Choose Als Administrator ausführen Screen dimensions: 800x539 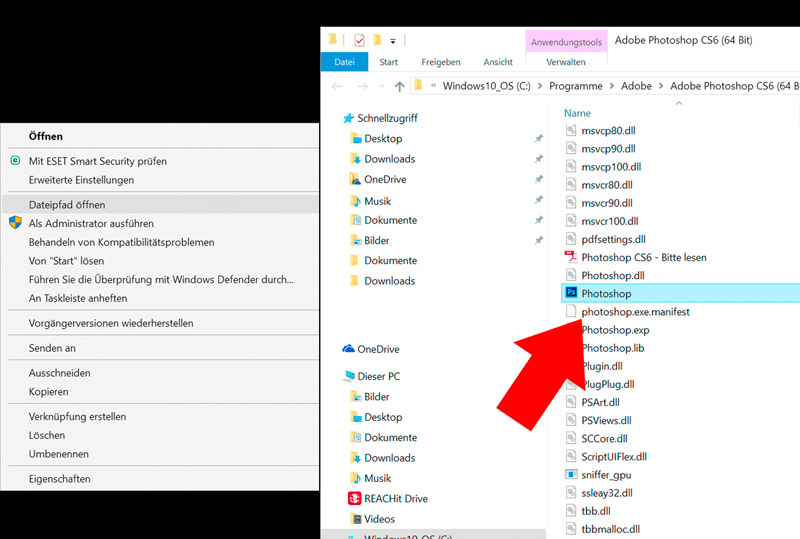click(x=162, y=224)
